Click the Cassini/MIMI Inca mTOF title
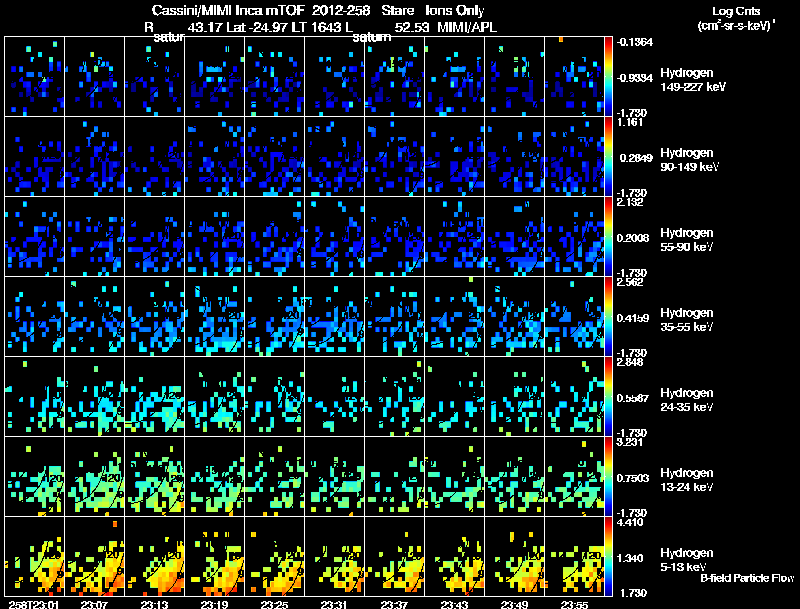 228,10
